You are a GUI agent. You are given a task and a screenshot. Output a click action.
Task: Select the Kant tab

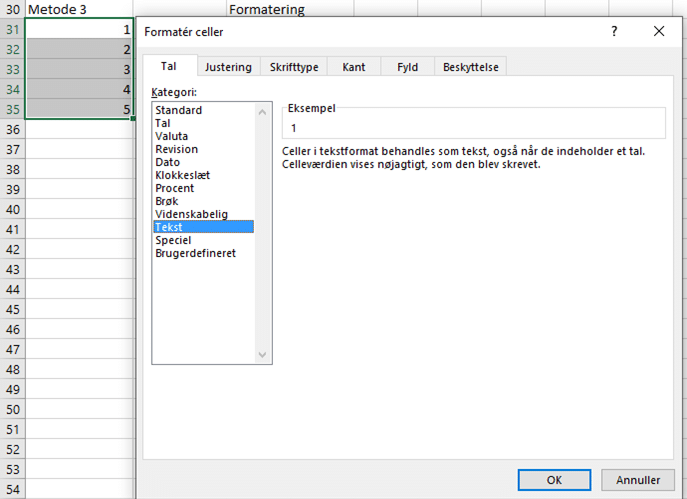point(354,67)
